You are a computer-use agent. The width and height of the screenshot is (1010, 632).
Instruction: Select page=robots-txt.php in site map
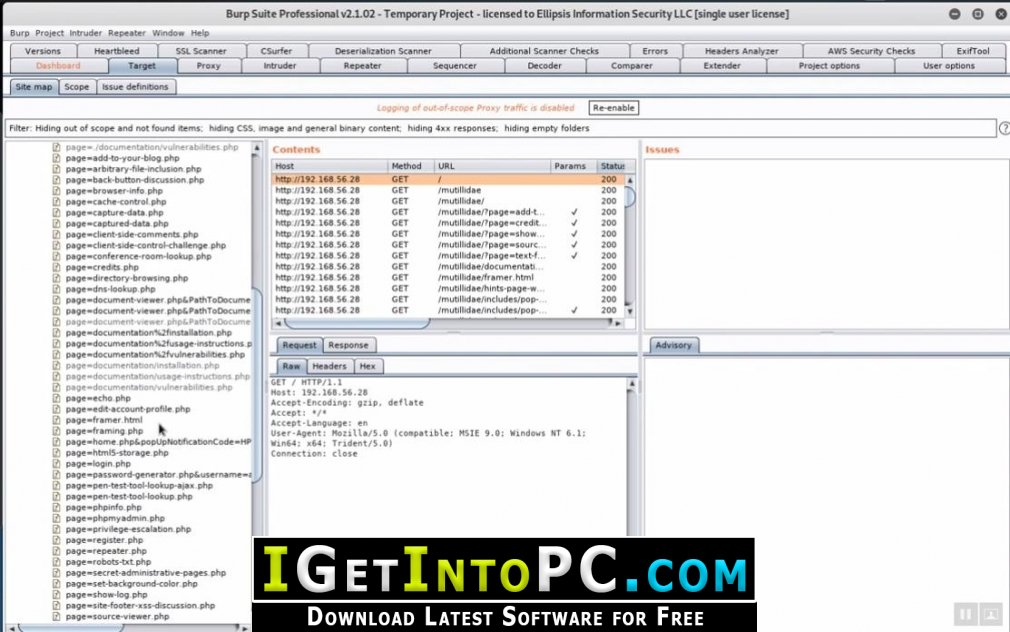(x=108, y=562)
